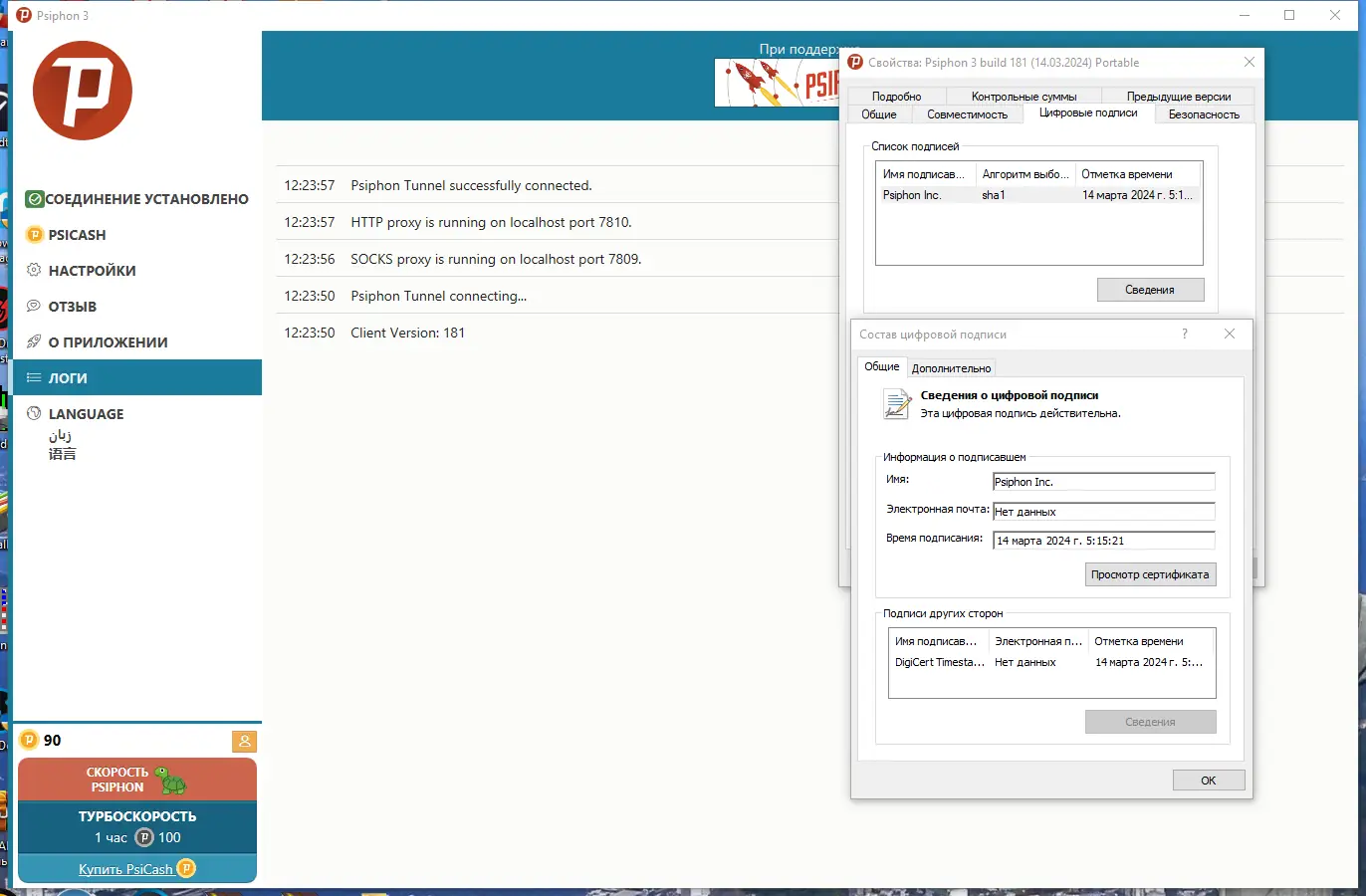Click the Время подписания field
This screenshot has width=1366, height=896.
click(1104, 541)
